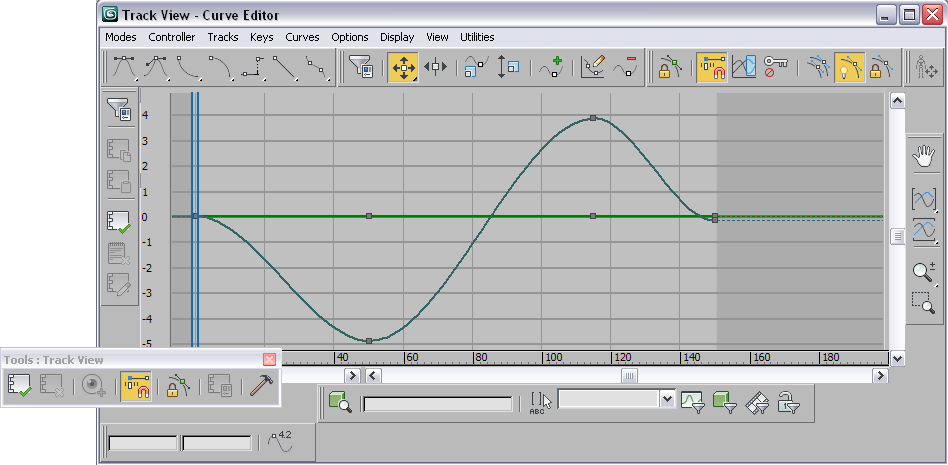Click Delete Controller in Tools: Track View

pyautogui.click(x=51, y=386)
